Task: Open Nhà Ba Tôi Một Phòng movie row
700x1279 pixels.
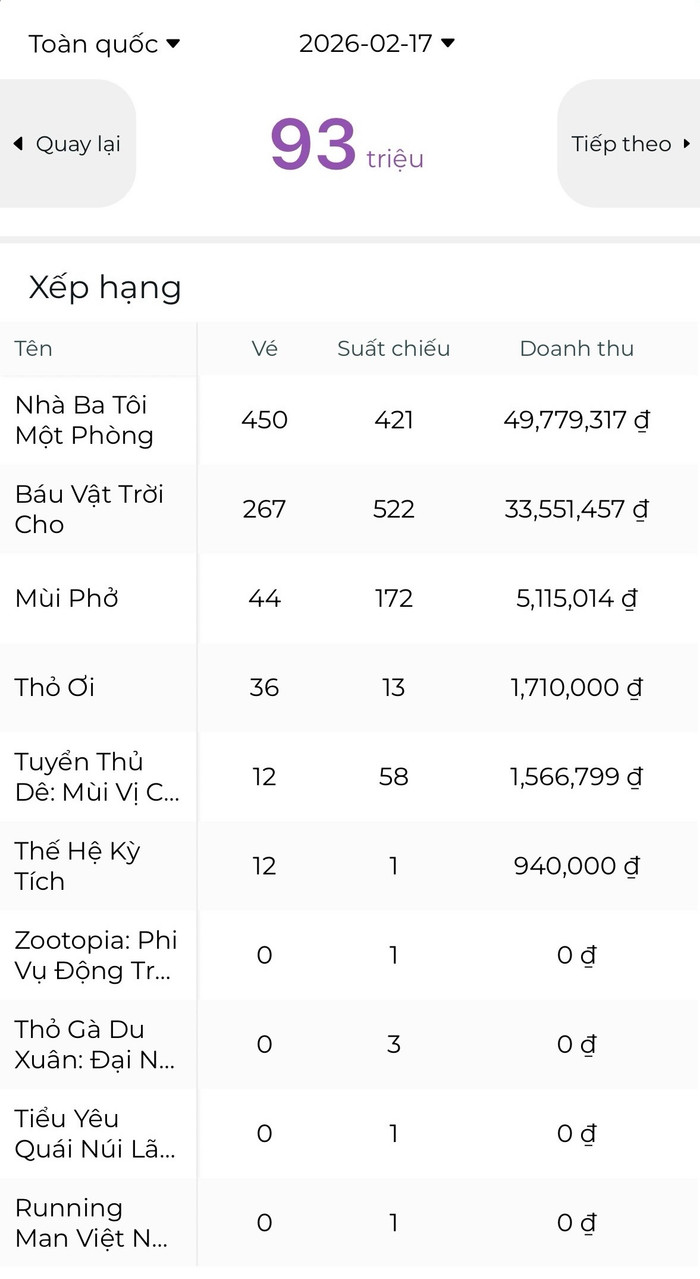Action: 84,420
